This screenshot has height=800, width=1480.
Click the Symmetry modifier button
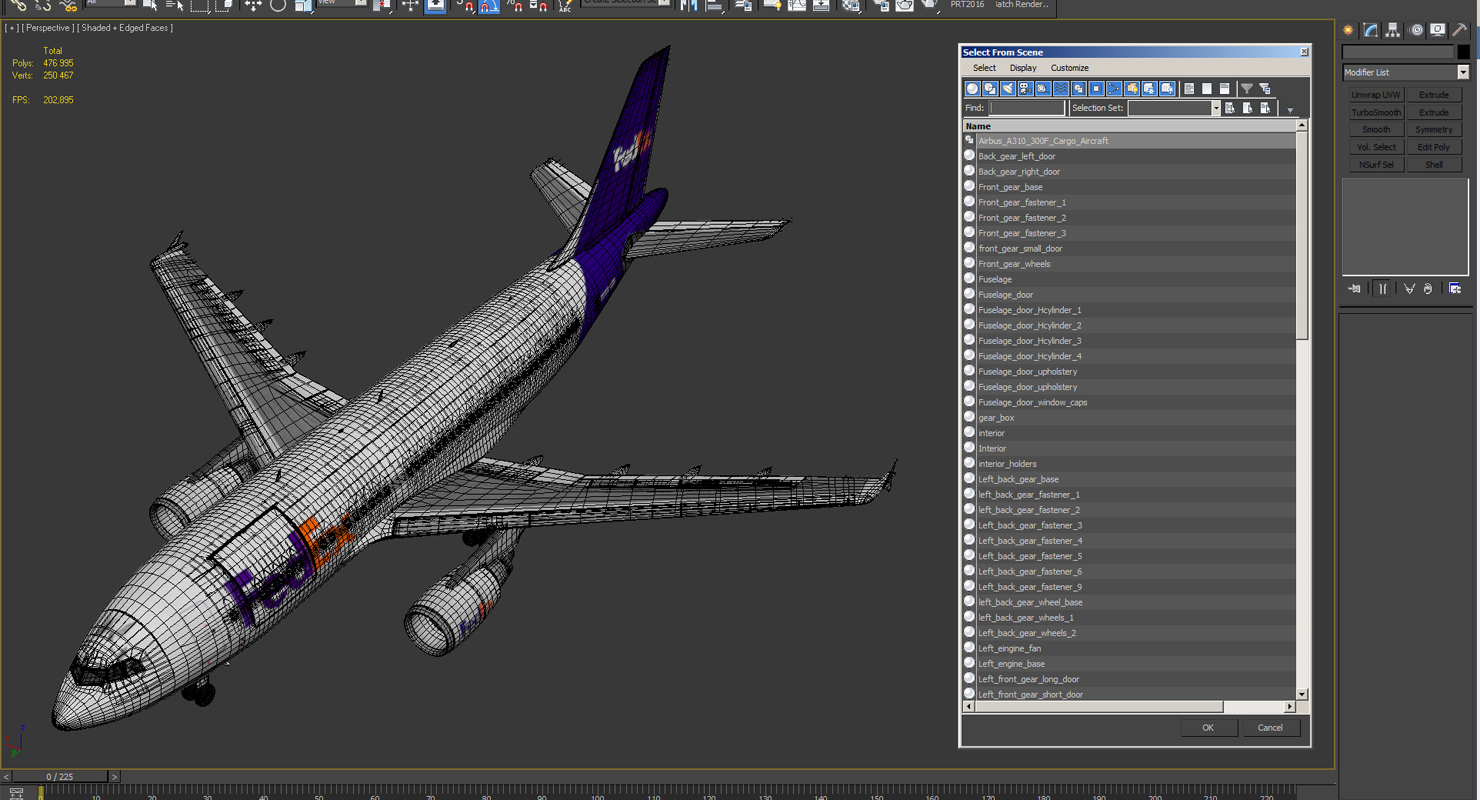coord(1434,130)
